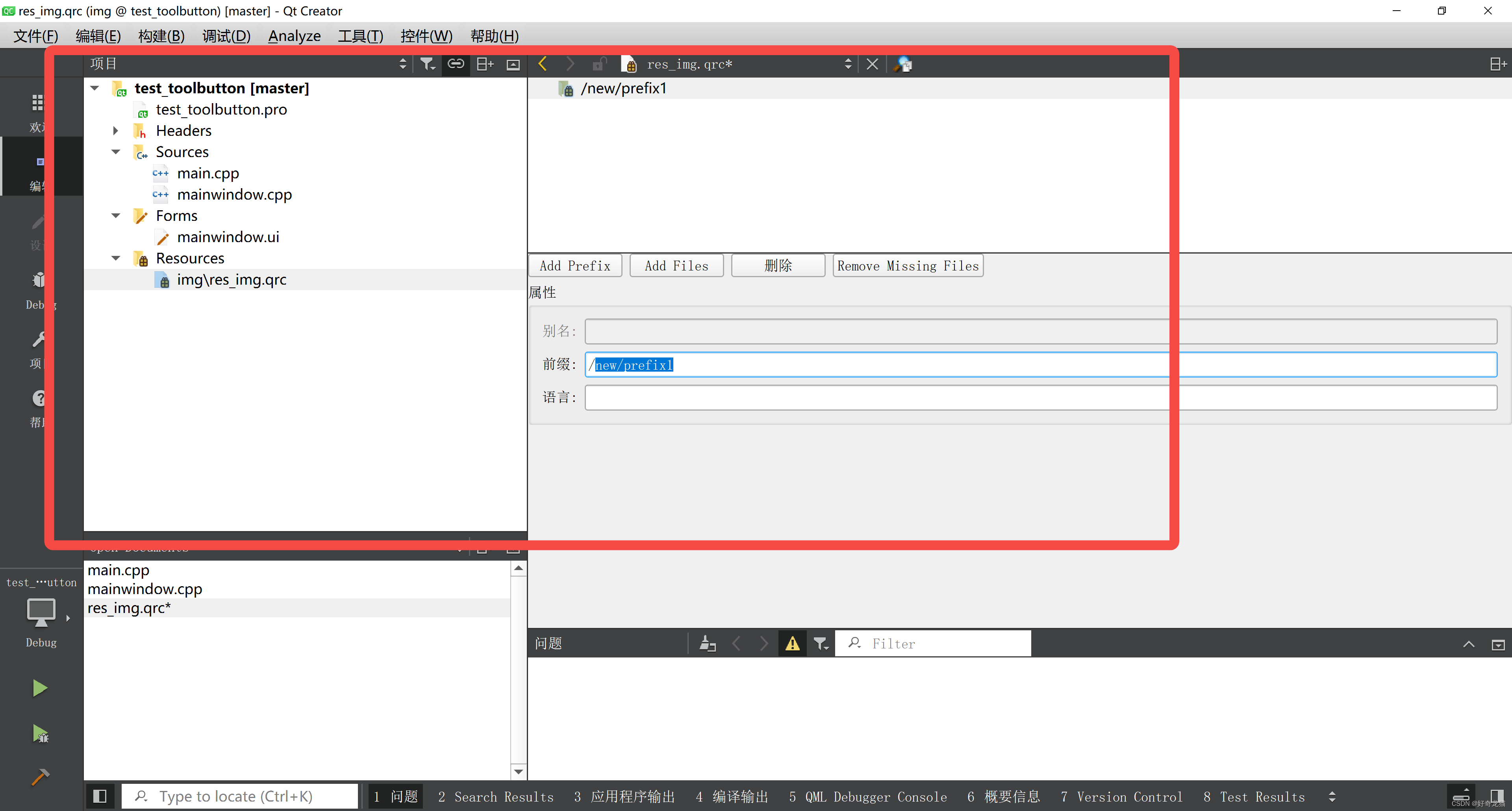The width and height of the screenshot is (1512, 811).
Task: Click the Add Prefix button
Action: (x=575, y=266)
